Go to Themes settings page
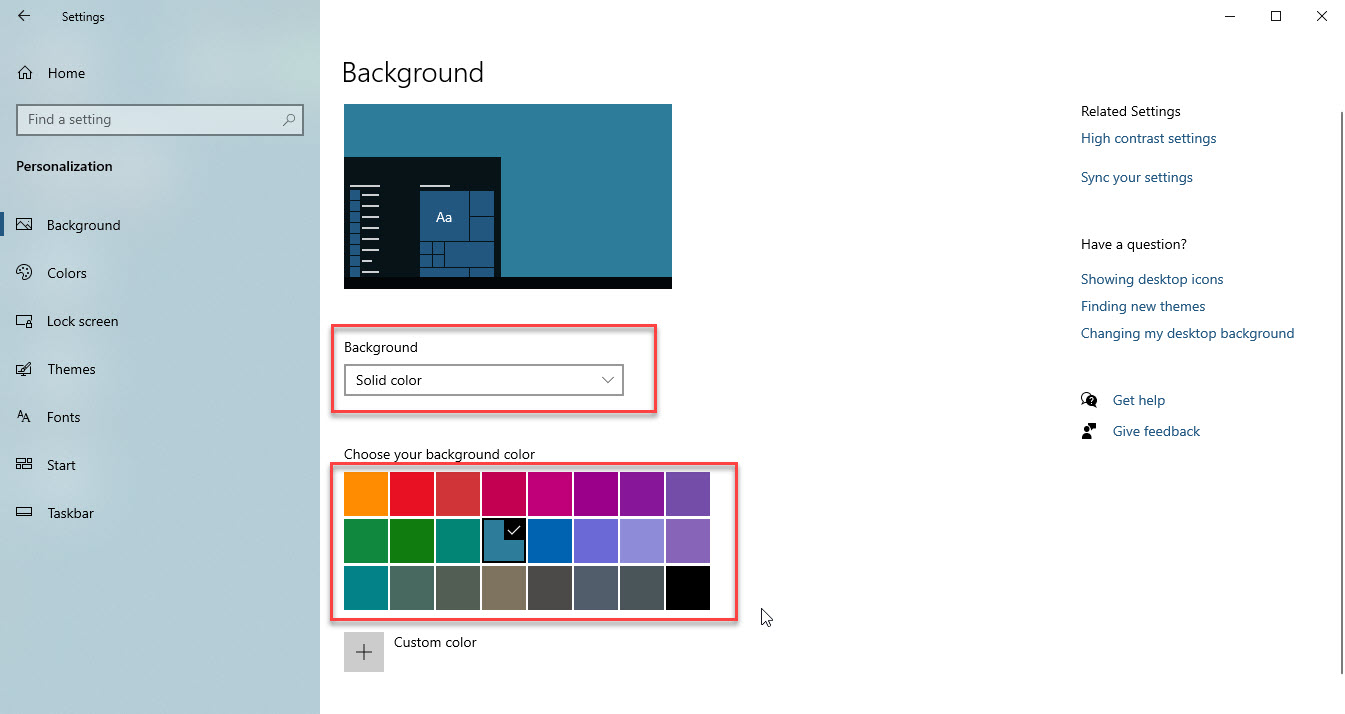Viewport: 1345px width, 714px height. click(71, 369)
